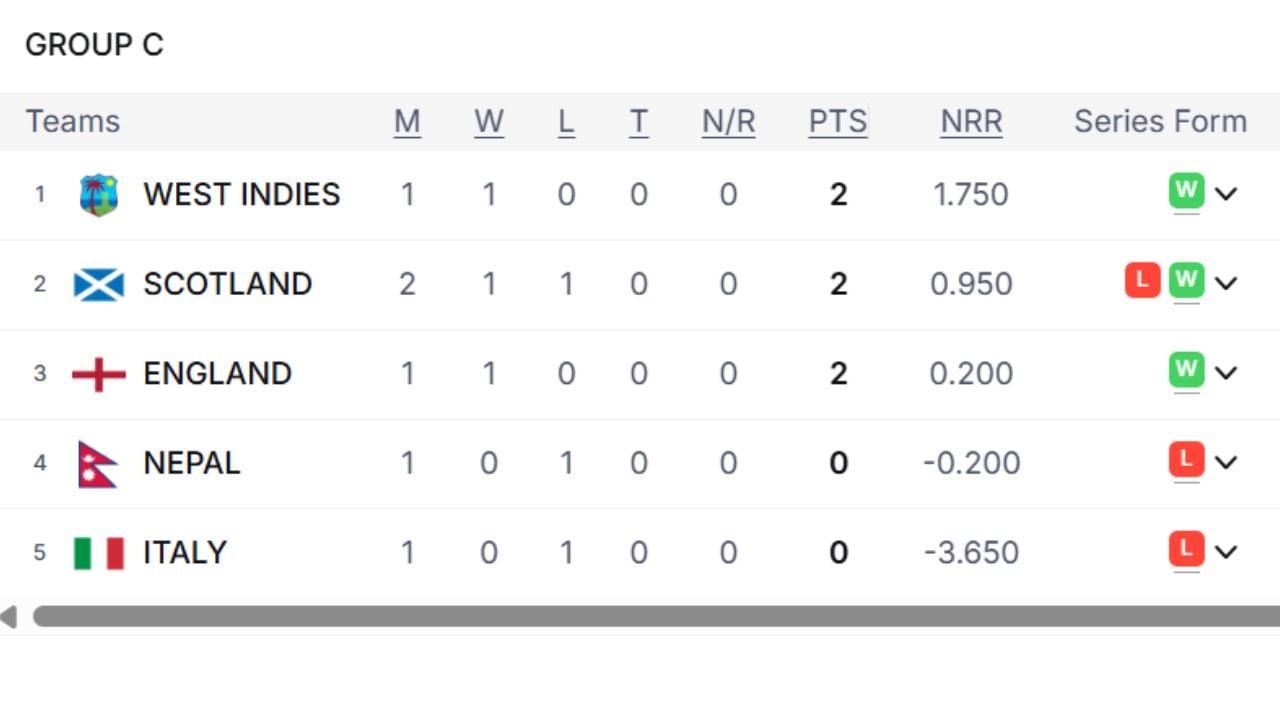This screenshot has height=720, width=1280.
Task: Click the West Indies flag icon
Action: tap(97, 194)
